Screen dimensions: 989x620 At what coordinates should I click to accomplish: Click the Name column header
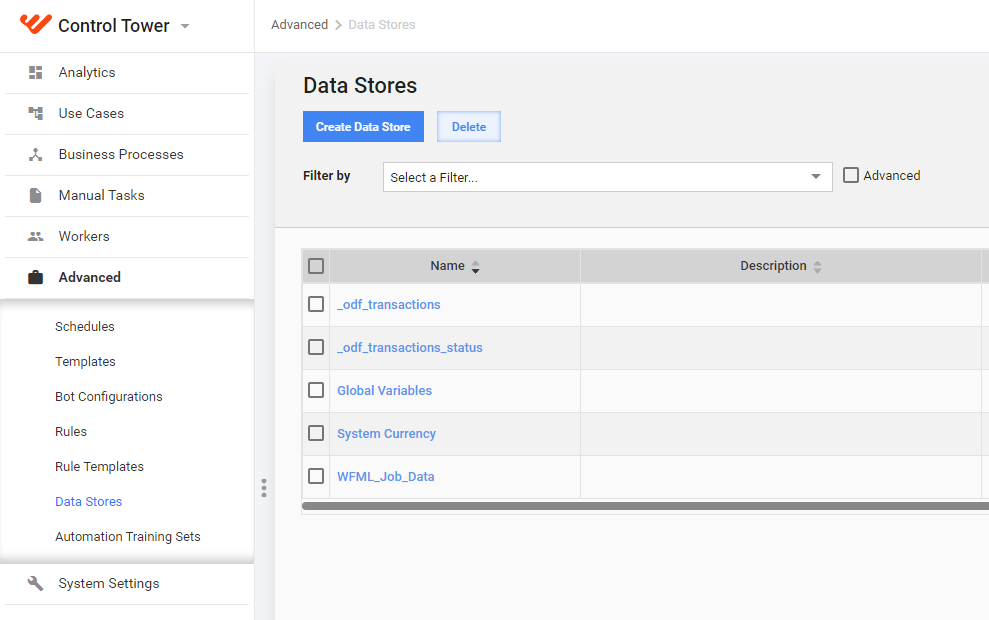454,266
